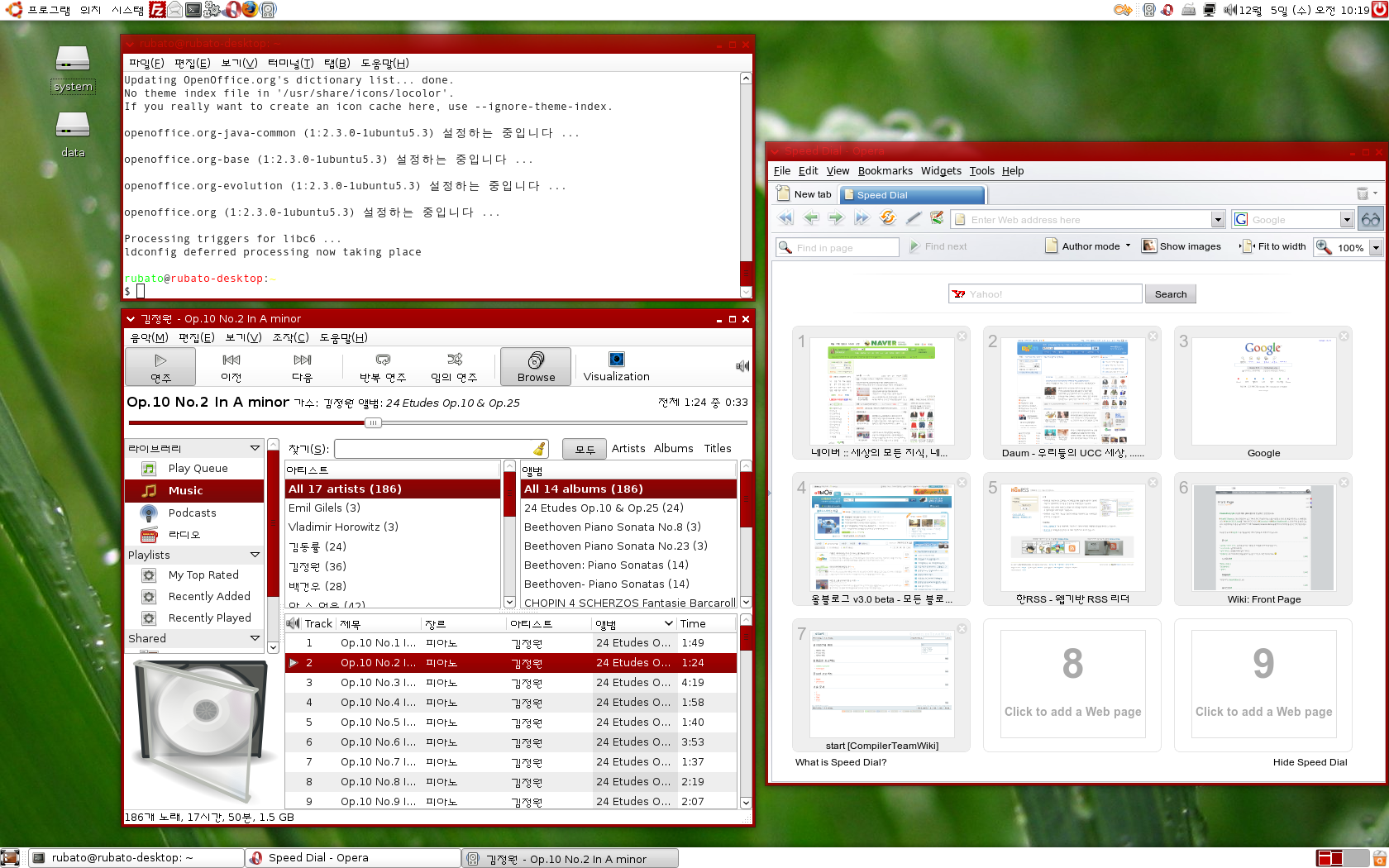Skip to previous track in Rhythmbox

[231, 367]
